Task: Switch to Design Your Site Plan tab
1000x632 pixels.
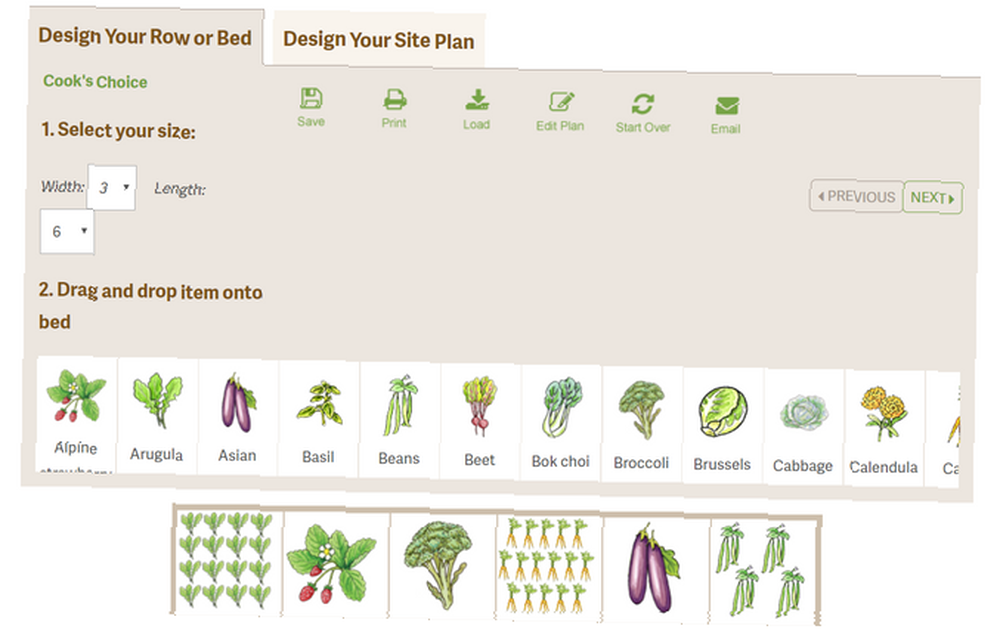Action: [379, 40]
